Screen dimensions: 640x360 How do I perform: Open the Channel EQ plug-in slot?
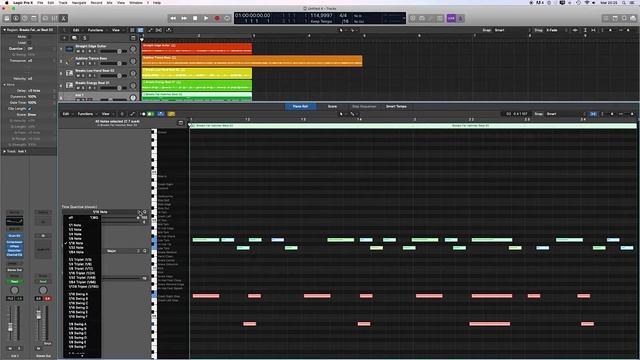(x=14, y=255)
